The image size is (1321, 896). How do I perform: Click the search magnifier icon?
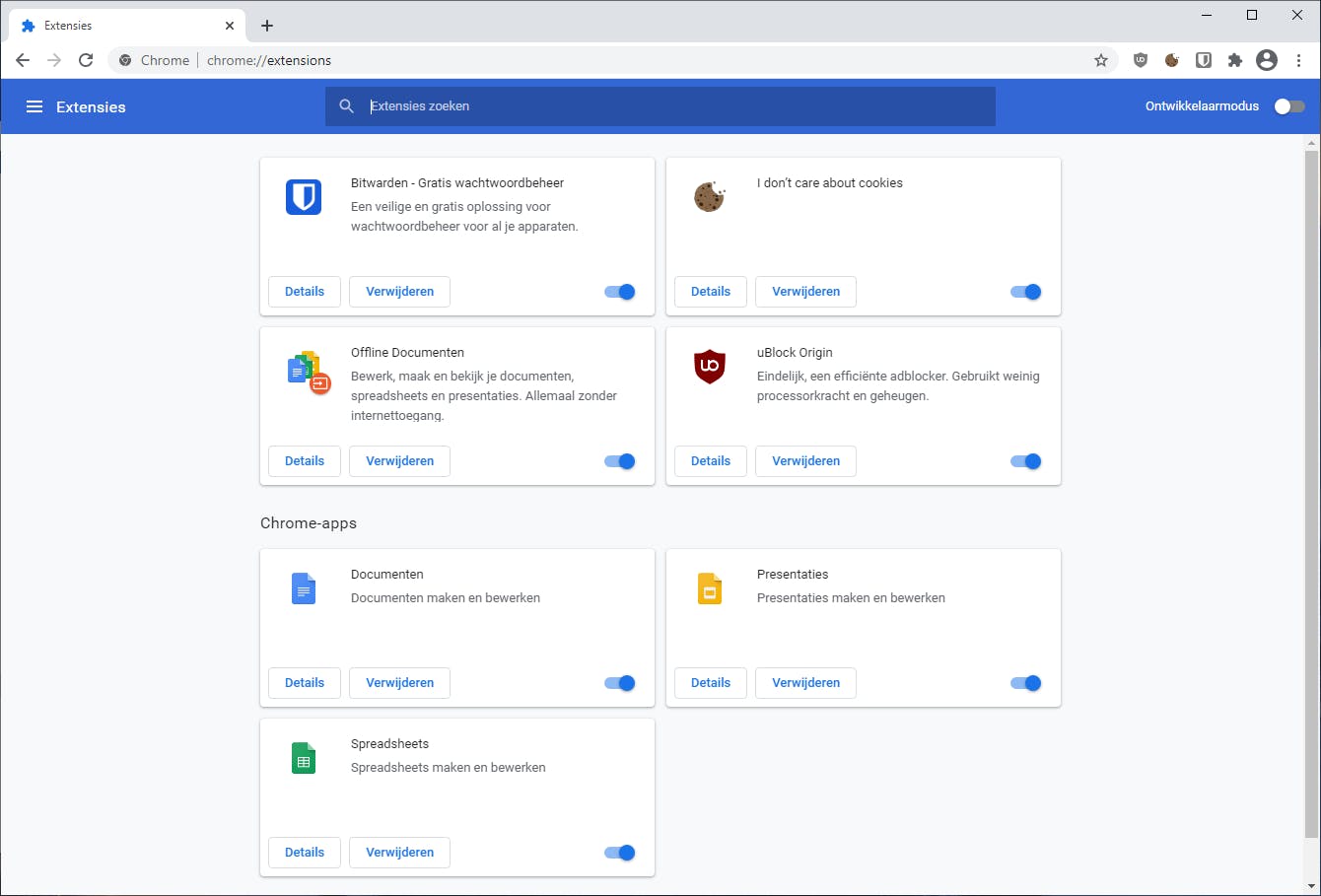346,106
